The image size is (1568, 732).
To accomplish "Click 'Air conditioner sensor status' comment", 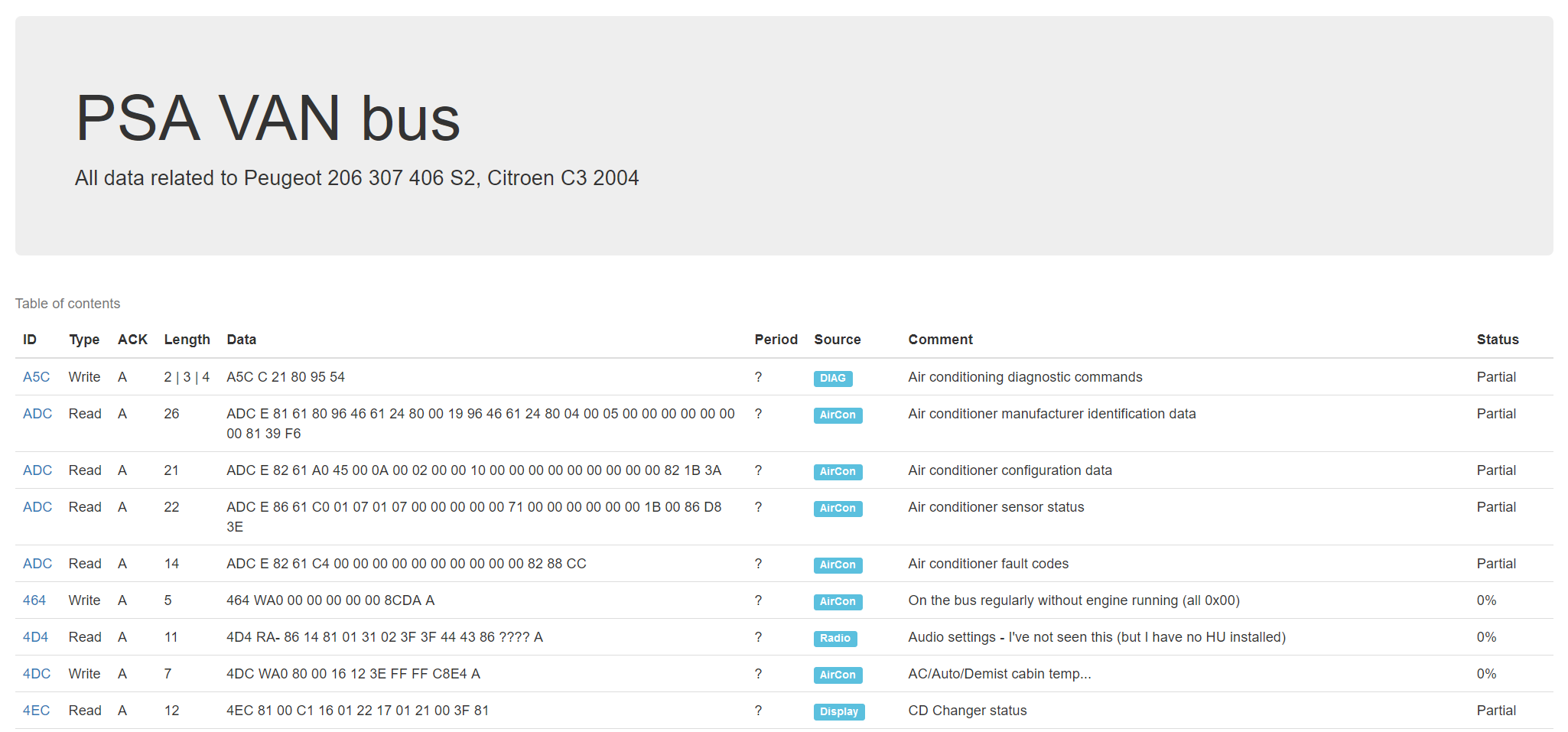I will click(x=996, y=507).
